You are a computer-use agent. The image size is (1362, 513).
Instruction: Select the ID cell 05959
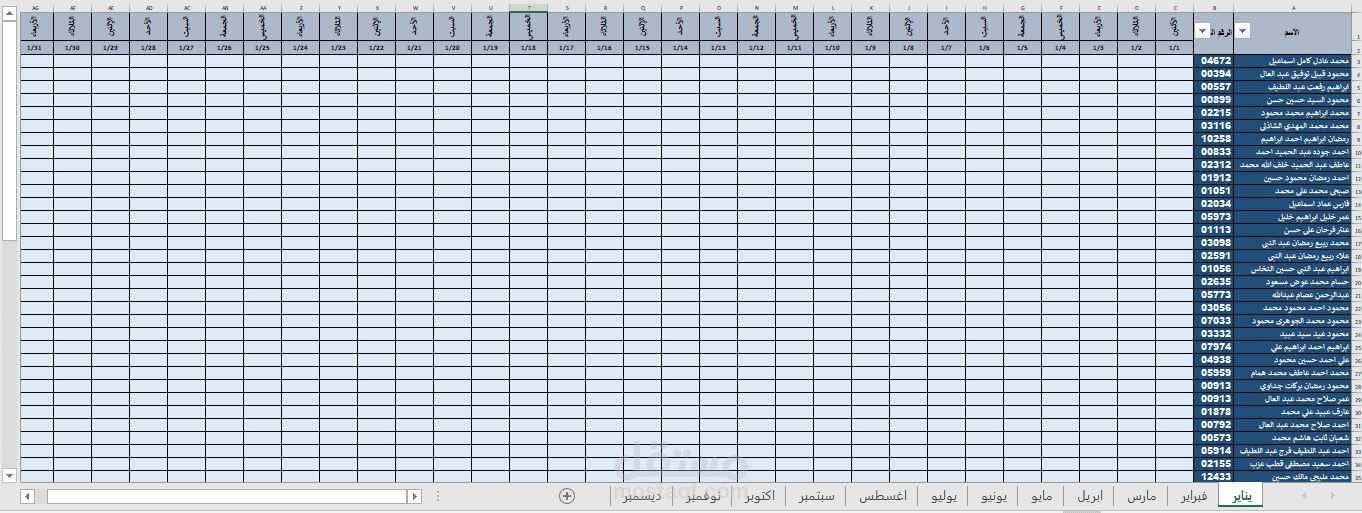point(1214,373)
